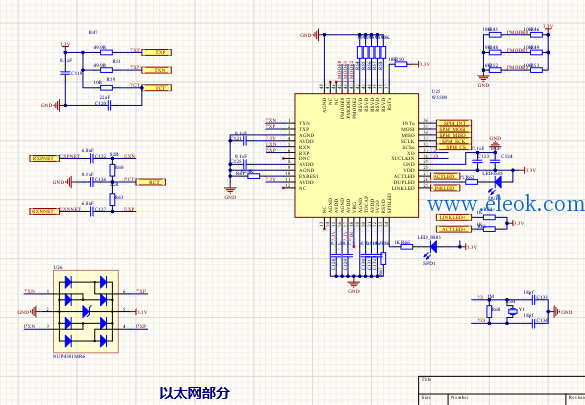The image size is (585, 405).
Task: Select the W5500 chip U25 body
Action: (356, 155)
